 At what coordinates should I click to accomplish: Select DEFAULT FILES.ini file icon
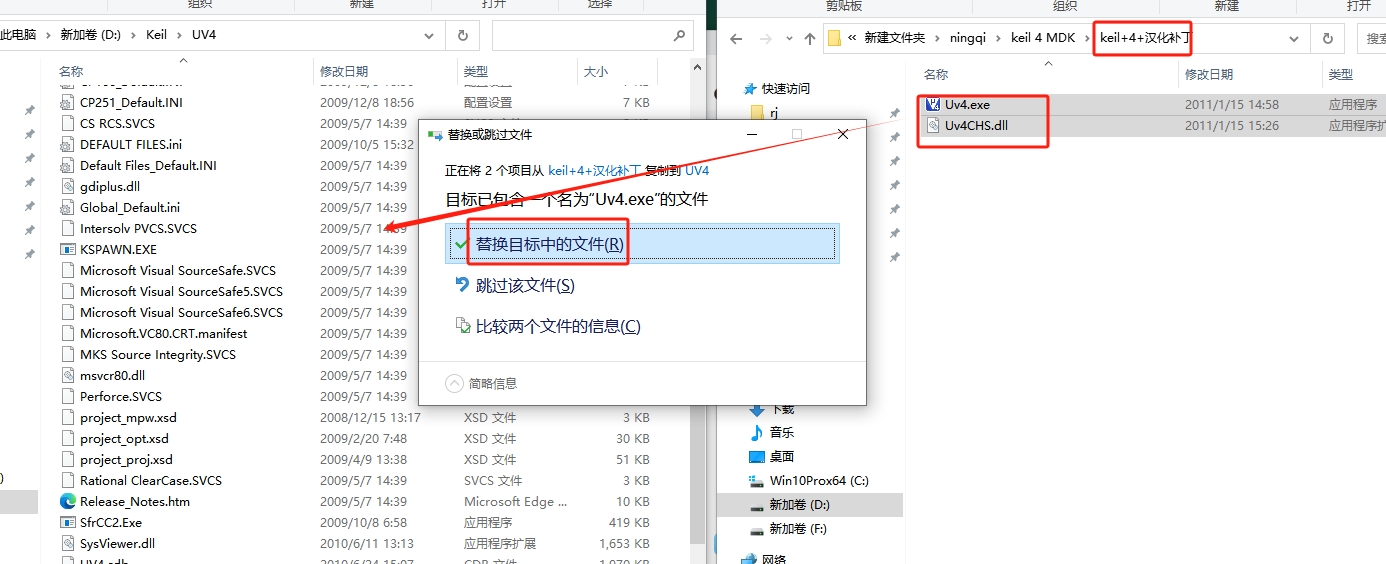(x=67, y=144)
